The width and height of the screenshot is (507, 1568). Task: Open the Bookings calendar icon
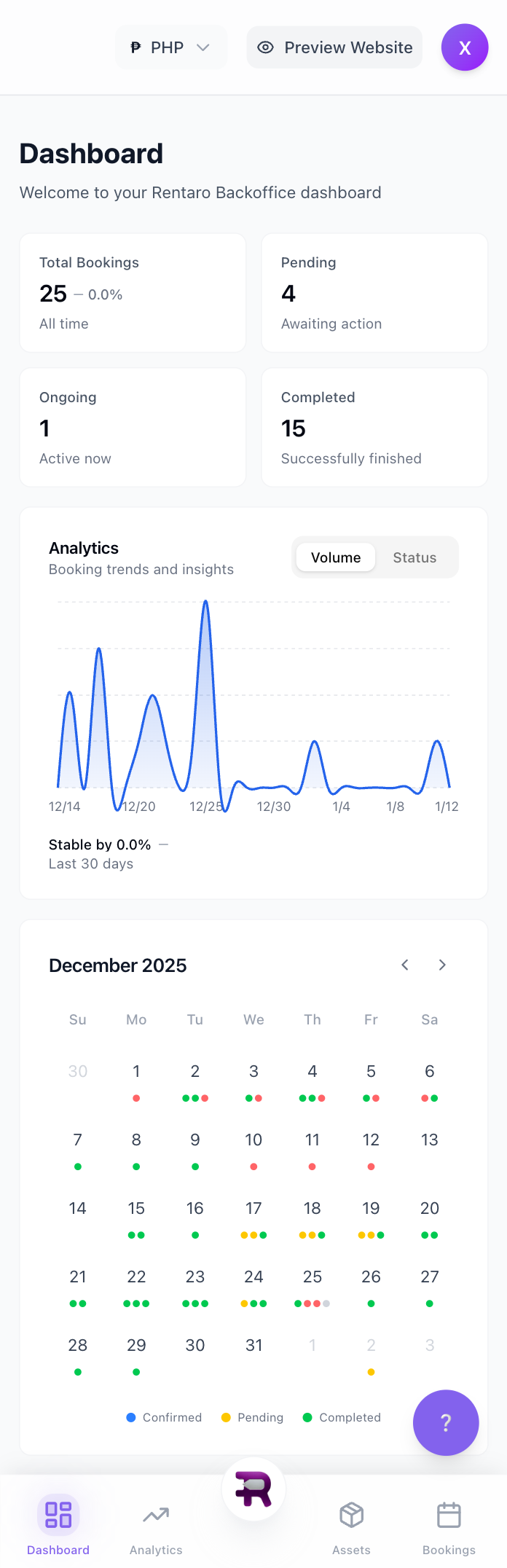[x=449, y=1516]
